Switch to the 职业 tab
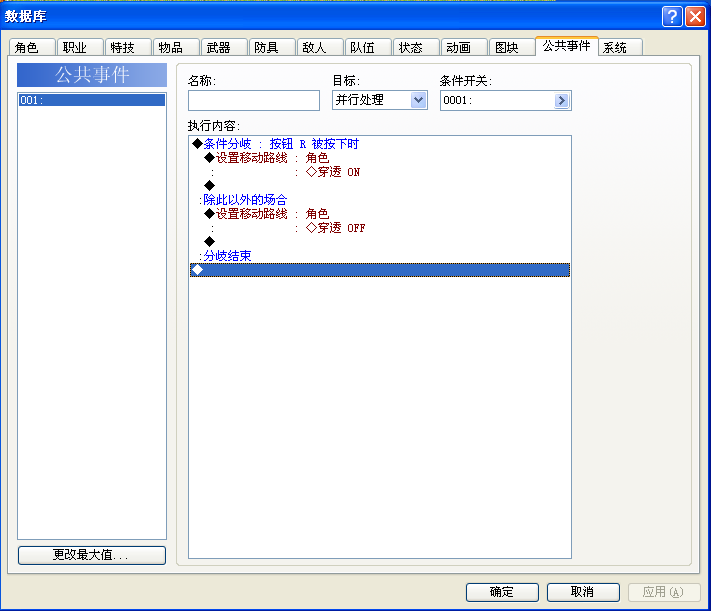The height and width of the screenshot is (611, 711). coord(80,47)
